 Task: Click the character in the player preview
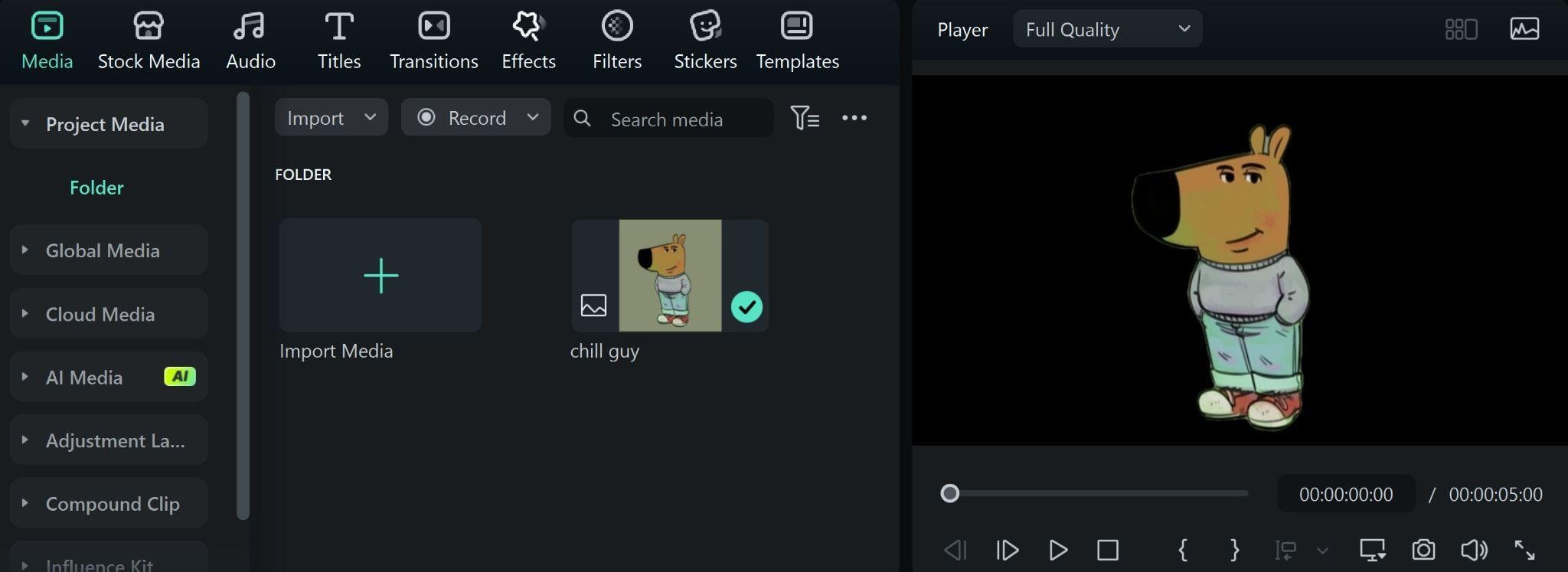[x=1221, y=277]
